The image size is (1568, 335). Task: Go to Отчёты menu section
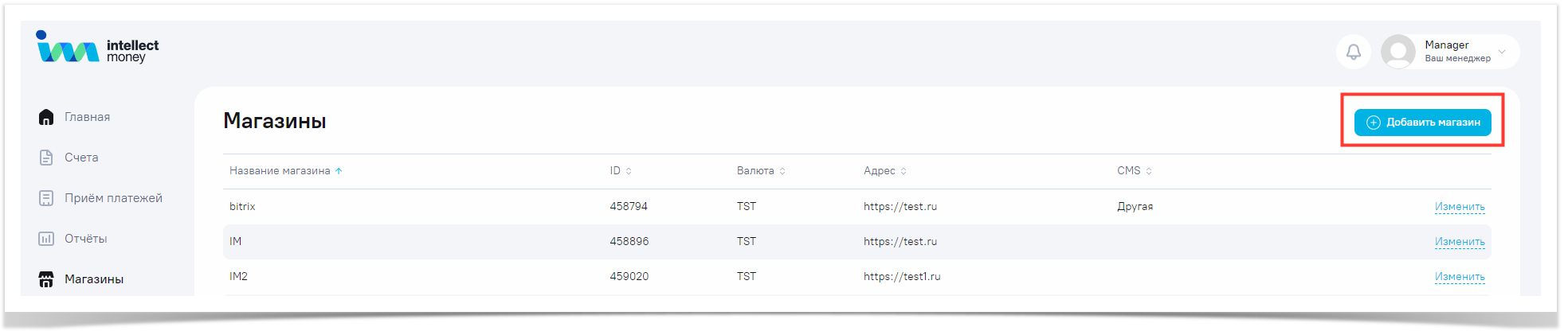85,239
